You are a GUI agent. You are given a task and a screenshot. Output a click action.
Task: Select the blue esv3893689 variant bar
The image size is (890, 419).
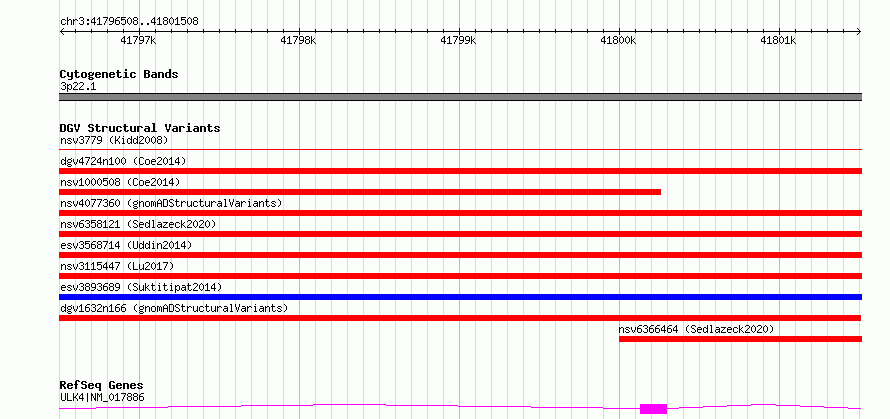pos(460,297)
